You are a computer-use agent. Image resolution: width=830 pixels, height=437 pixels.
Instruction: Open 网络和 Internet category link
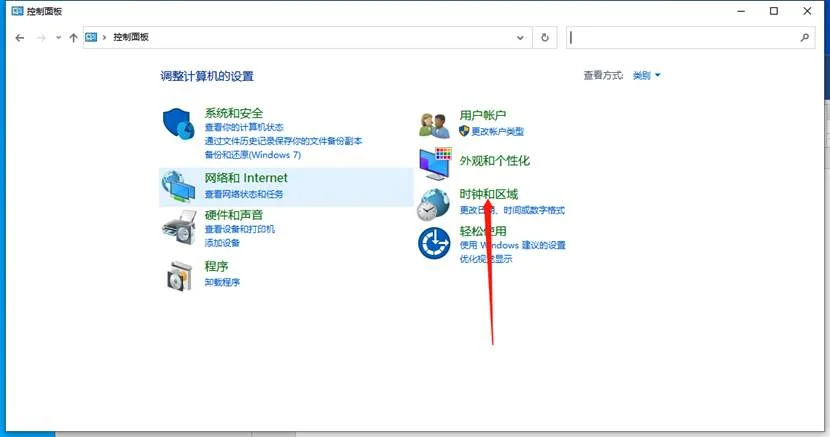tap(246, 178)
